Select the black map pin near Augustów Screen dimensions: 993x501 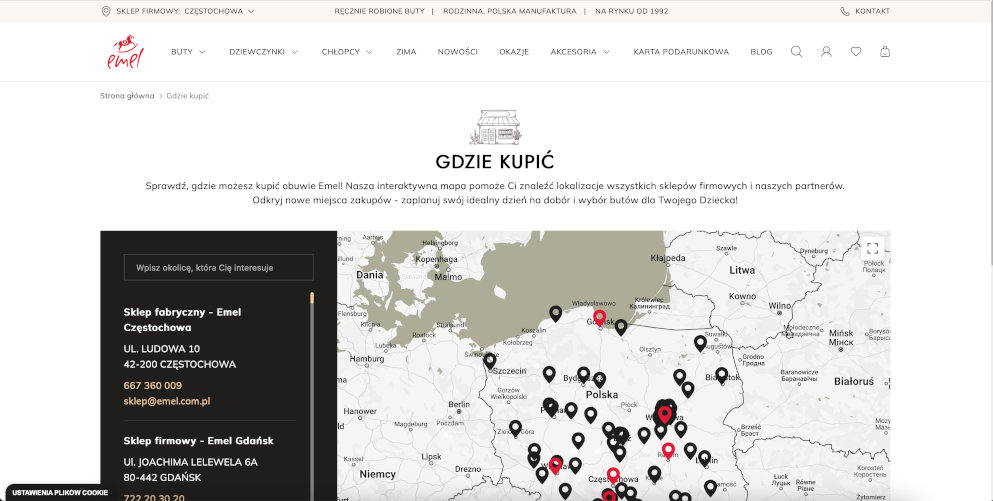coord(700,343)
